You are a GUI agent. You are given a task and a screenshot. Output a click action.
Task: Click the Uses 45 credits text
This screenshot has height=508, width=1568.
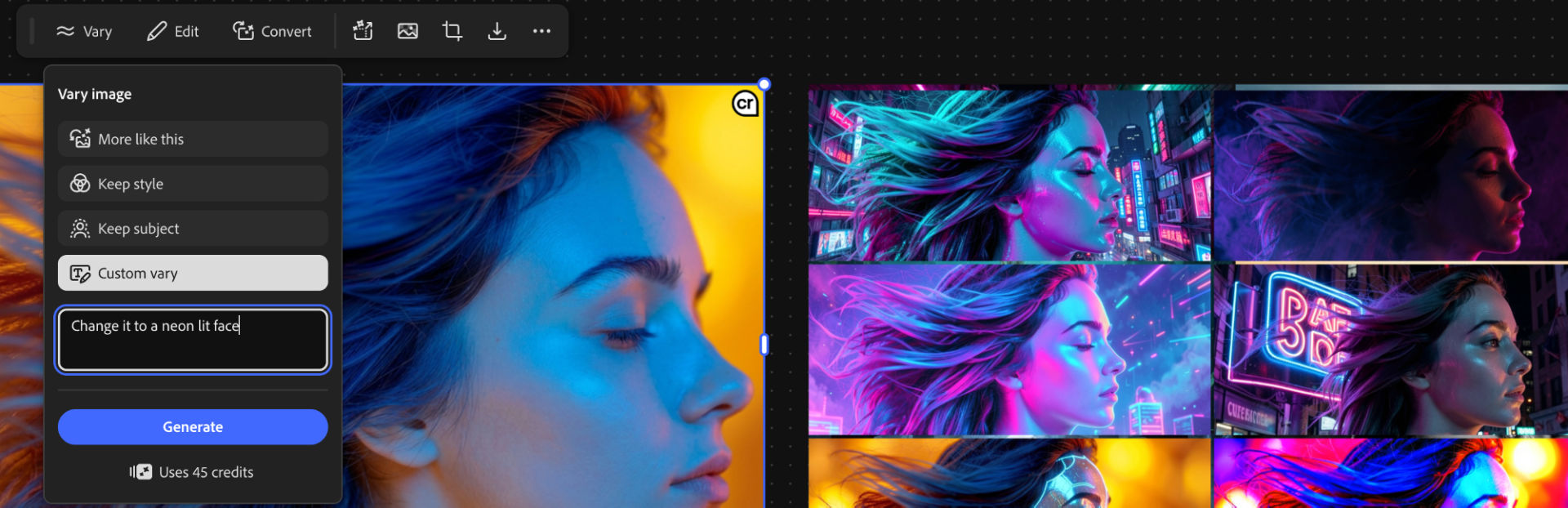(x=206, y=472)
